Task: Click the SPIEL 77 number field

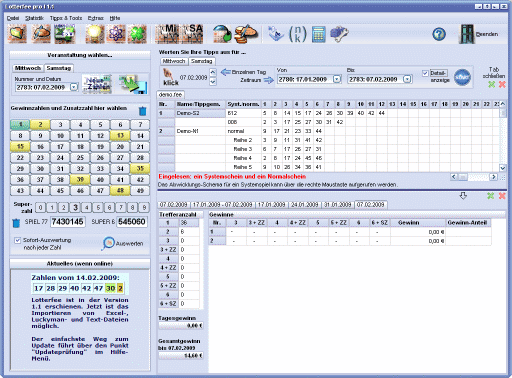Action: click(68, 222)
